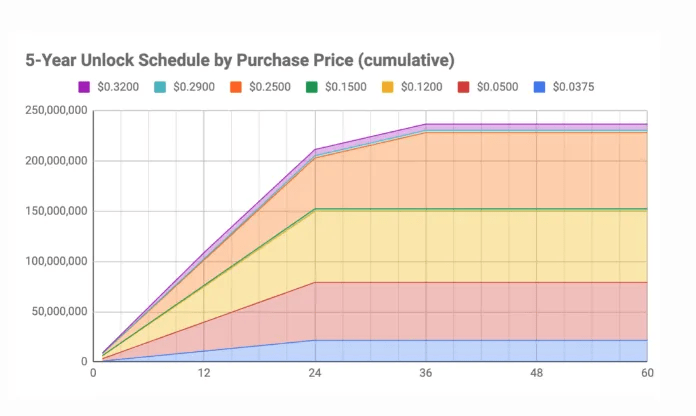Screen dimensions: 696x416
Task: Select the $0.0375 legend label text
Action: coord(578,87)
